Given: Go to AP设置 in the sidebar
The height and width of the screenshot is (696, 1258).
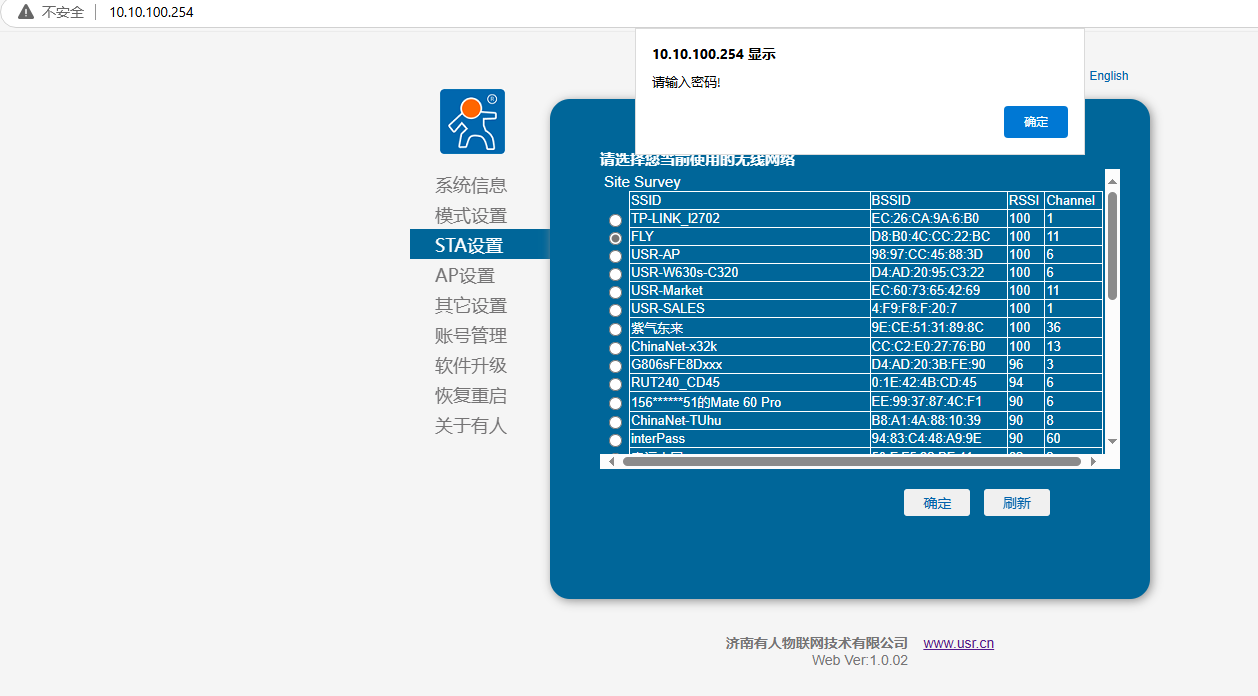Looking at the screenshot, I should pyautogui.click(x=465, y=275).
